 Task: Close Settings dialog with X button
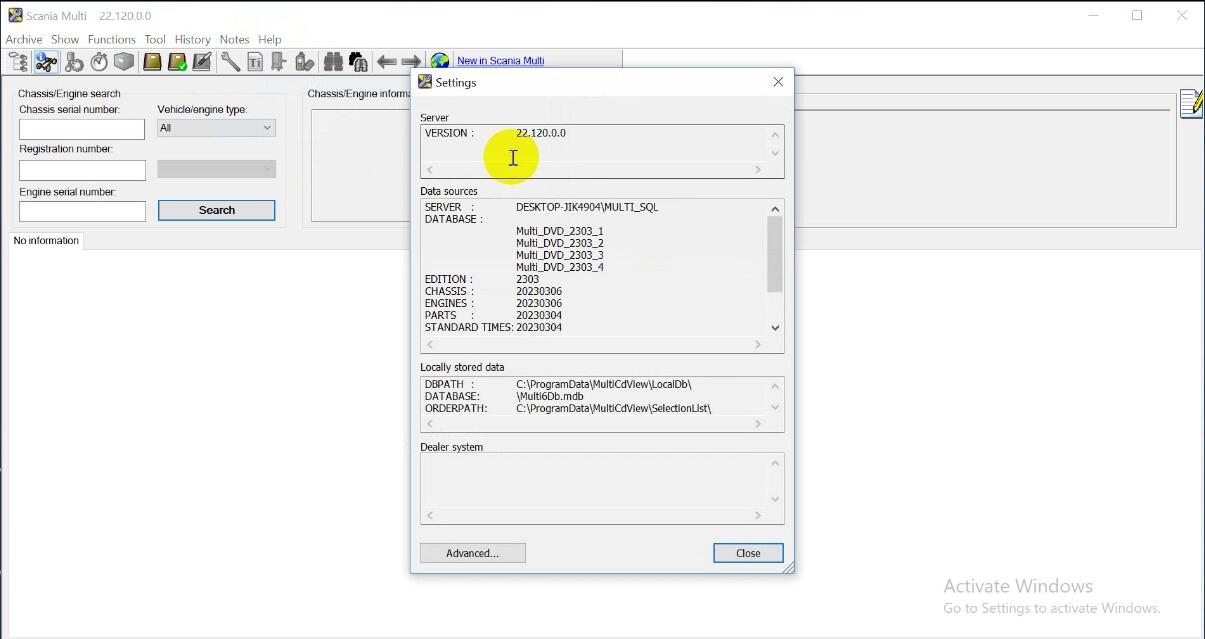(x=778, y=82)
